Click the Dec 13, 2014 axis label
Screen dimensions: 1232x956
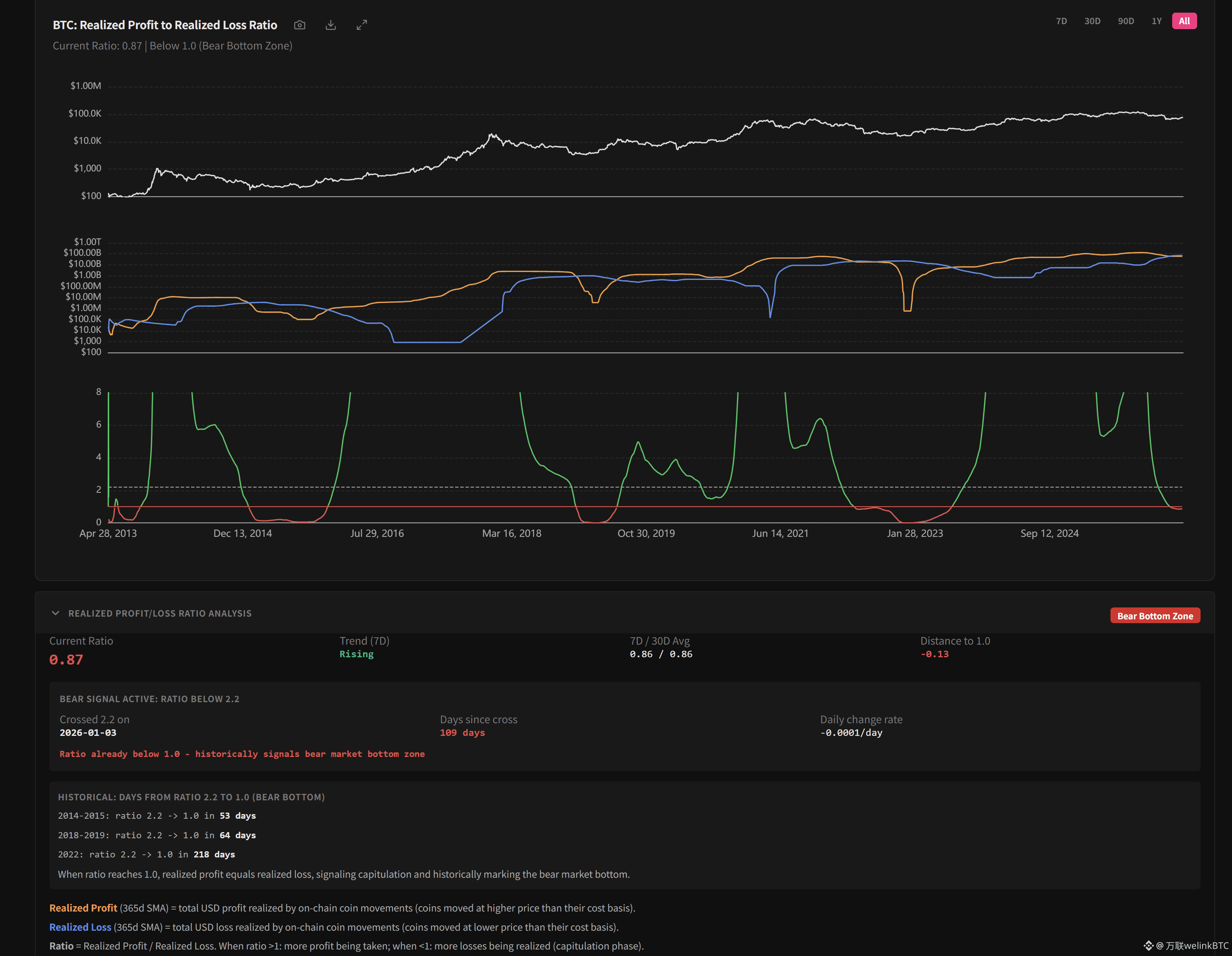click(243, 533)
